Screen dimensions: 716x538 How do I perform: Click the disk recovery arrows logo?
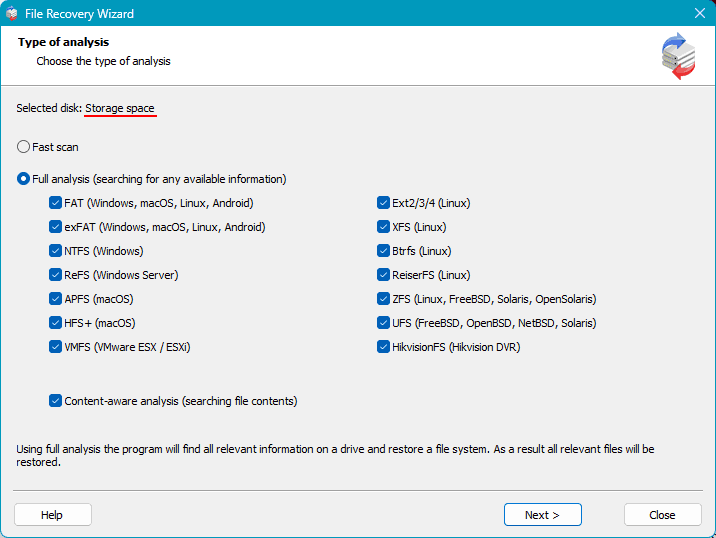coord(678,56)
